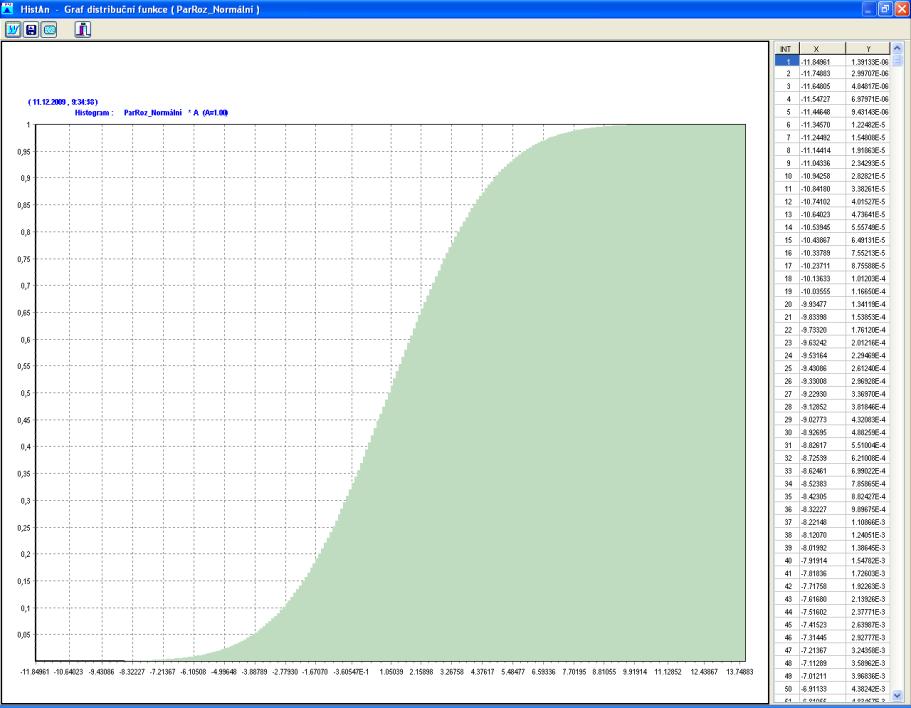Click the histogram column toolbar icon
This screenshot has height=708, width=911.
click(83, 30)
